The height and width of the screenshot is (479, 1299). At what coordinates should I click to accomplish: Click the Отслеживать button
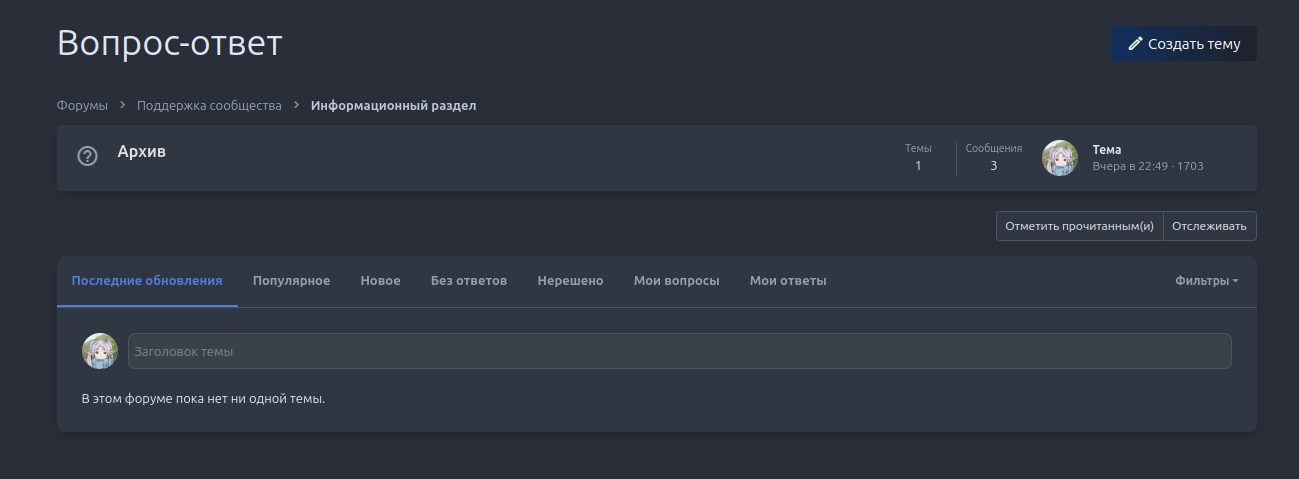coord(1210,226)
